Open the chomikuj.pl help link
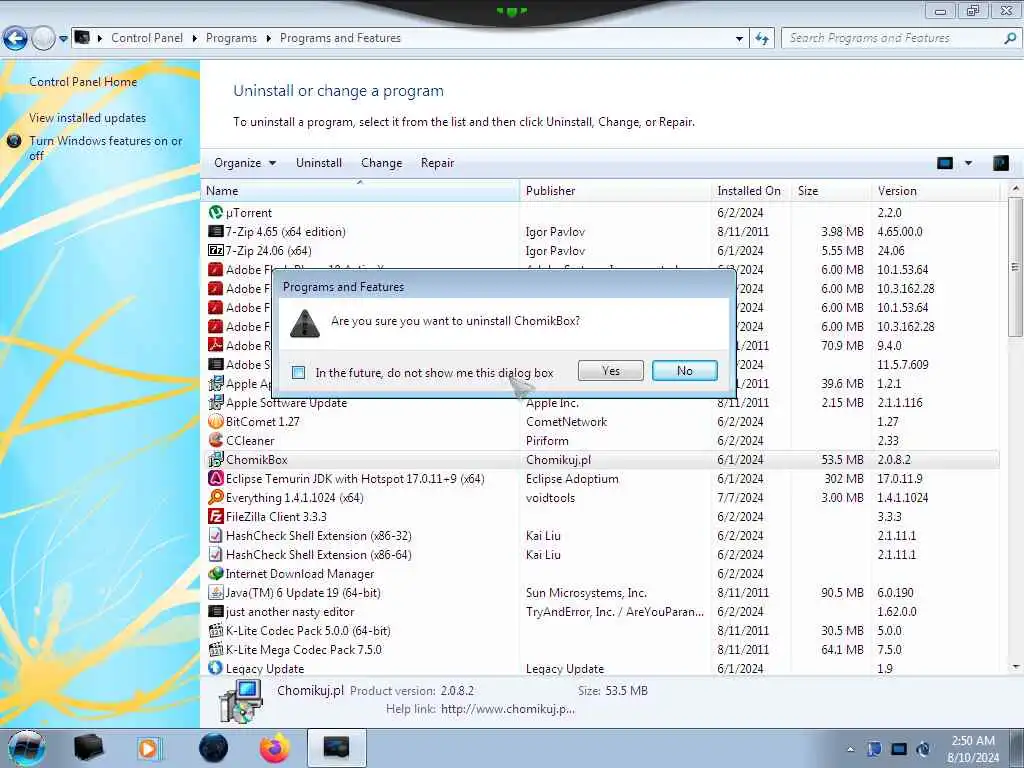 [507, 709]
